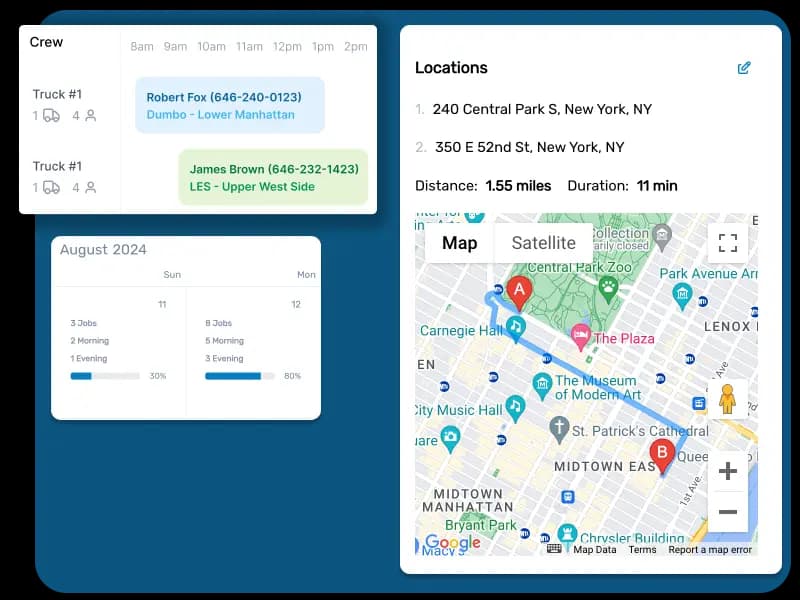Click the 8 Jobs entry on Monday
Screen dimensions: 800x600
pyautogui.click(x=218, y=323)
